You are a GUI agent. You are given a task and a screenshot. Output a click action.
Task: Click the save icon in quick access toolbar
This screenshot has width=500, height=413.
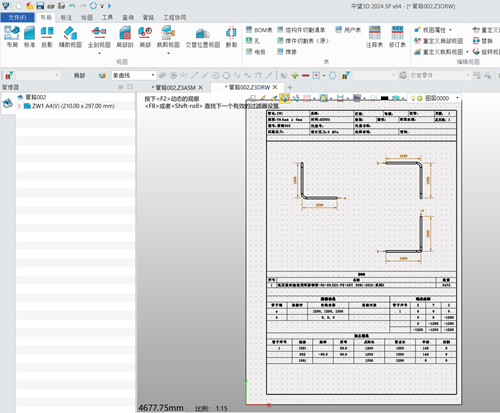pos(40,6)
